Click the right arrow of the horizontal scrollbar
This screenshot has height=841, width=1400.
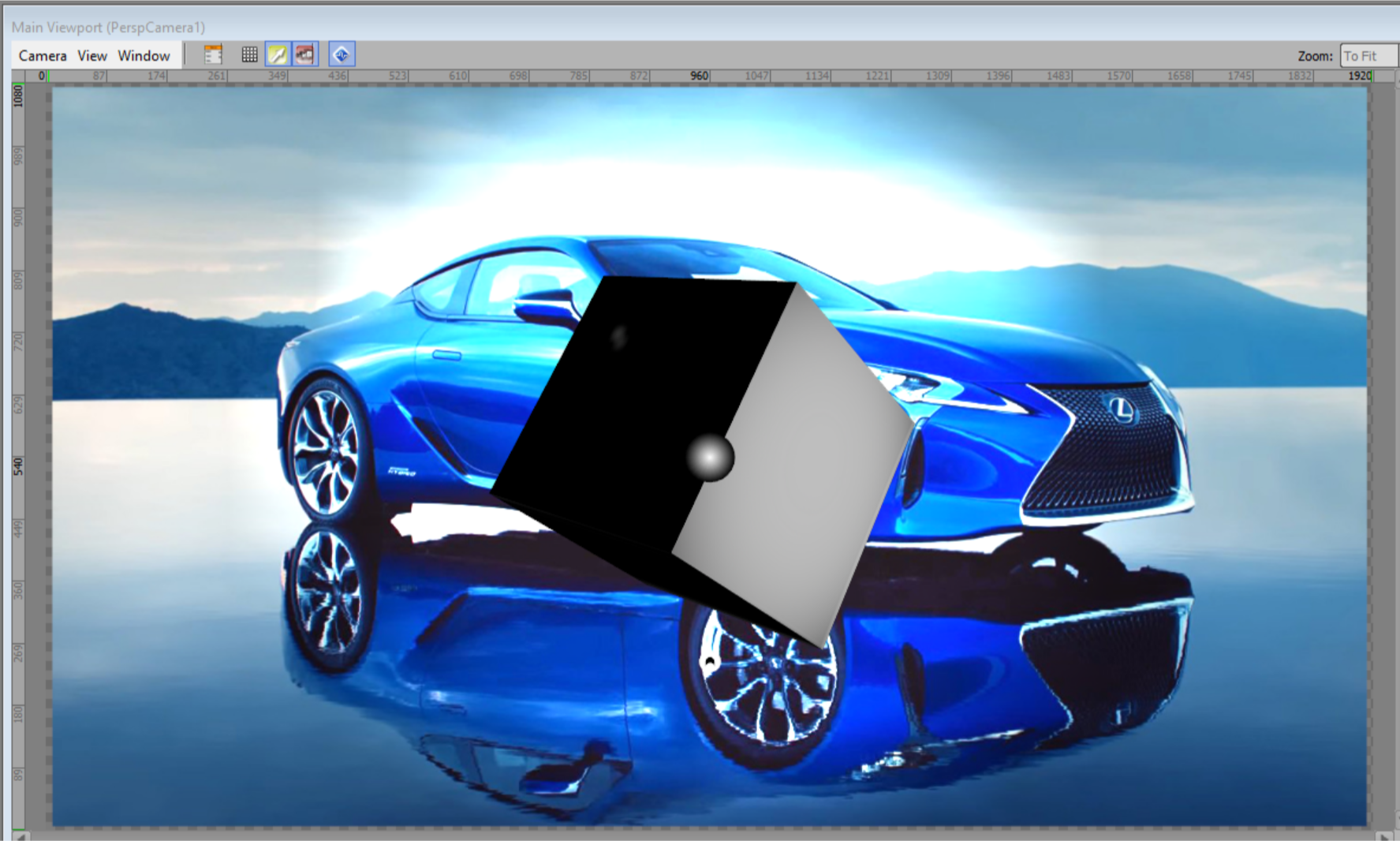(1385, 835)
